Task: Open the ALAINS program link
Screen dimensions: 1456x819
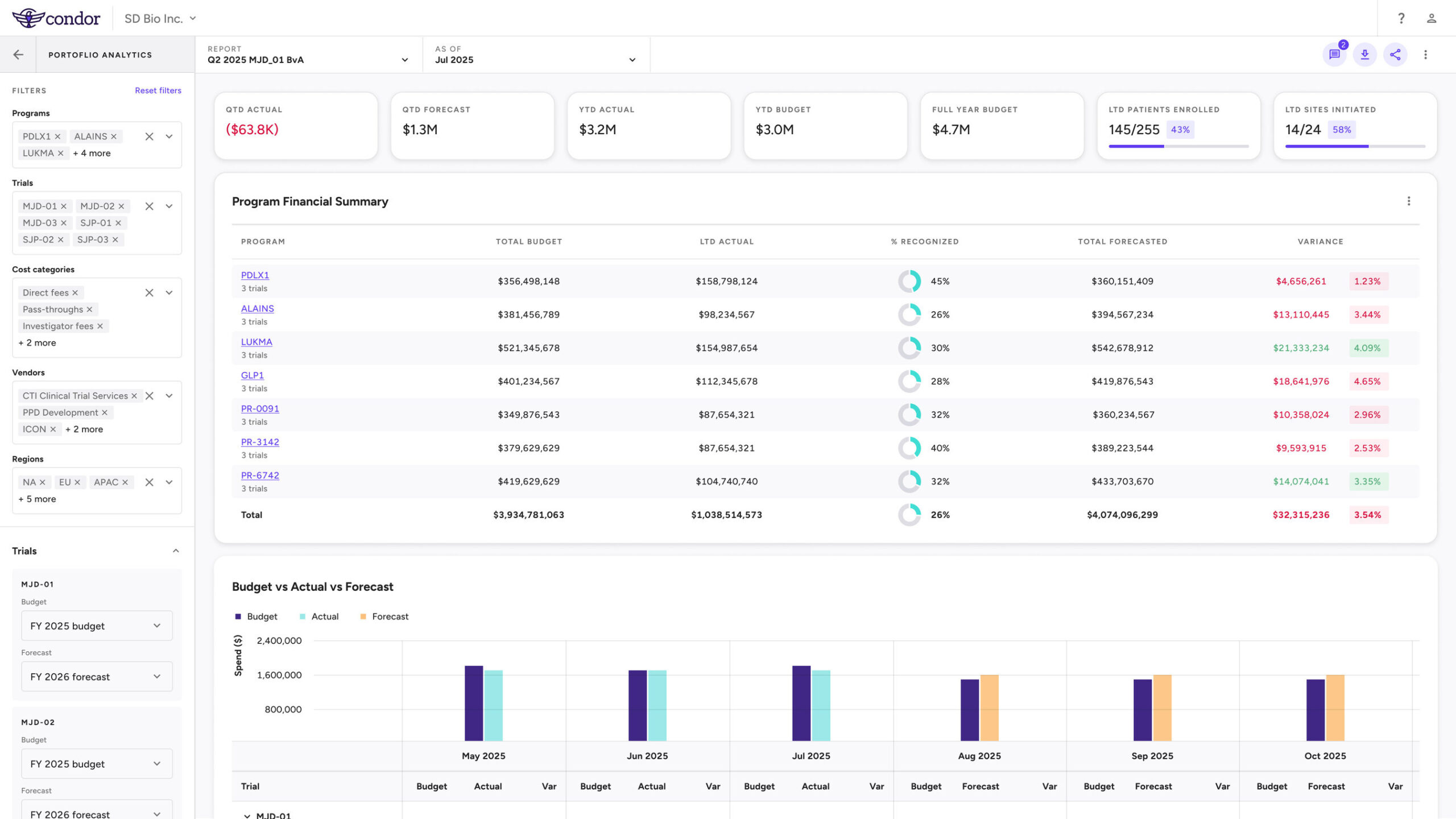Action: (258, 309)
